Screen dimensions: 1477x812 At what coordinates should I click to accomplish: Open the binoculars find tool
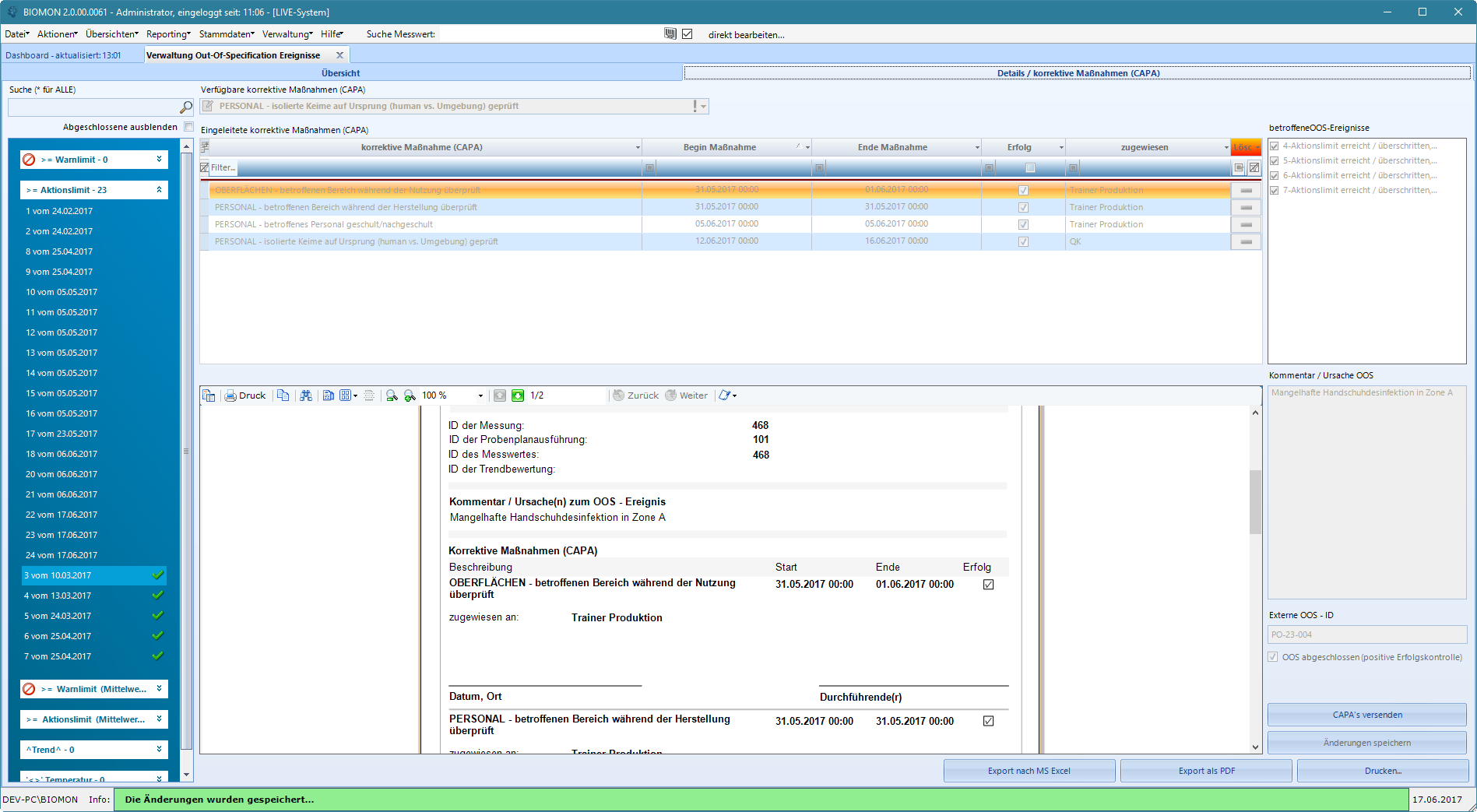[306, 395]
